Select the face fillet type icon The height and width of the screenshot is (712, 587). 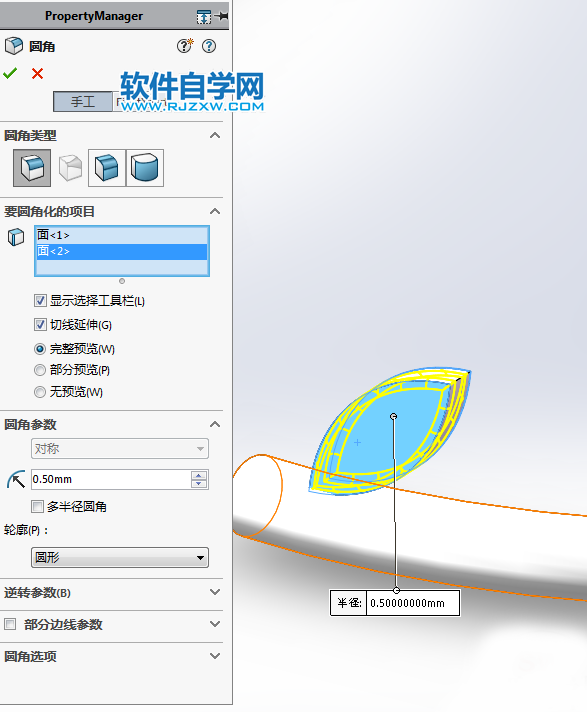click(x=107, y=168)
